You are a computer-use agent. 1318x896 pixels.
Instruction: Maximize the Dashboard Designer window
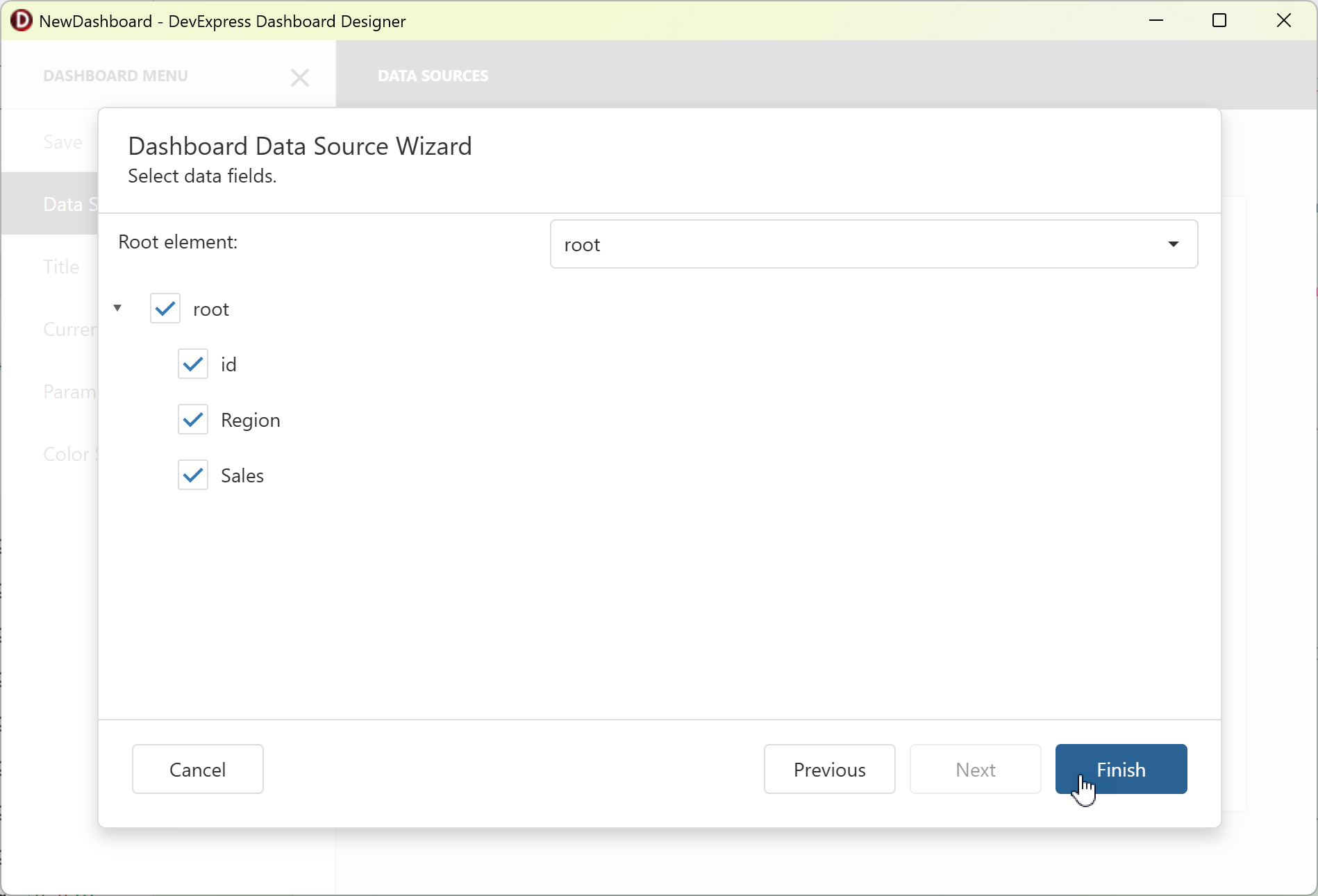(1219, 21)
